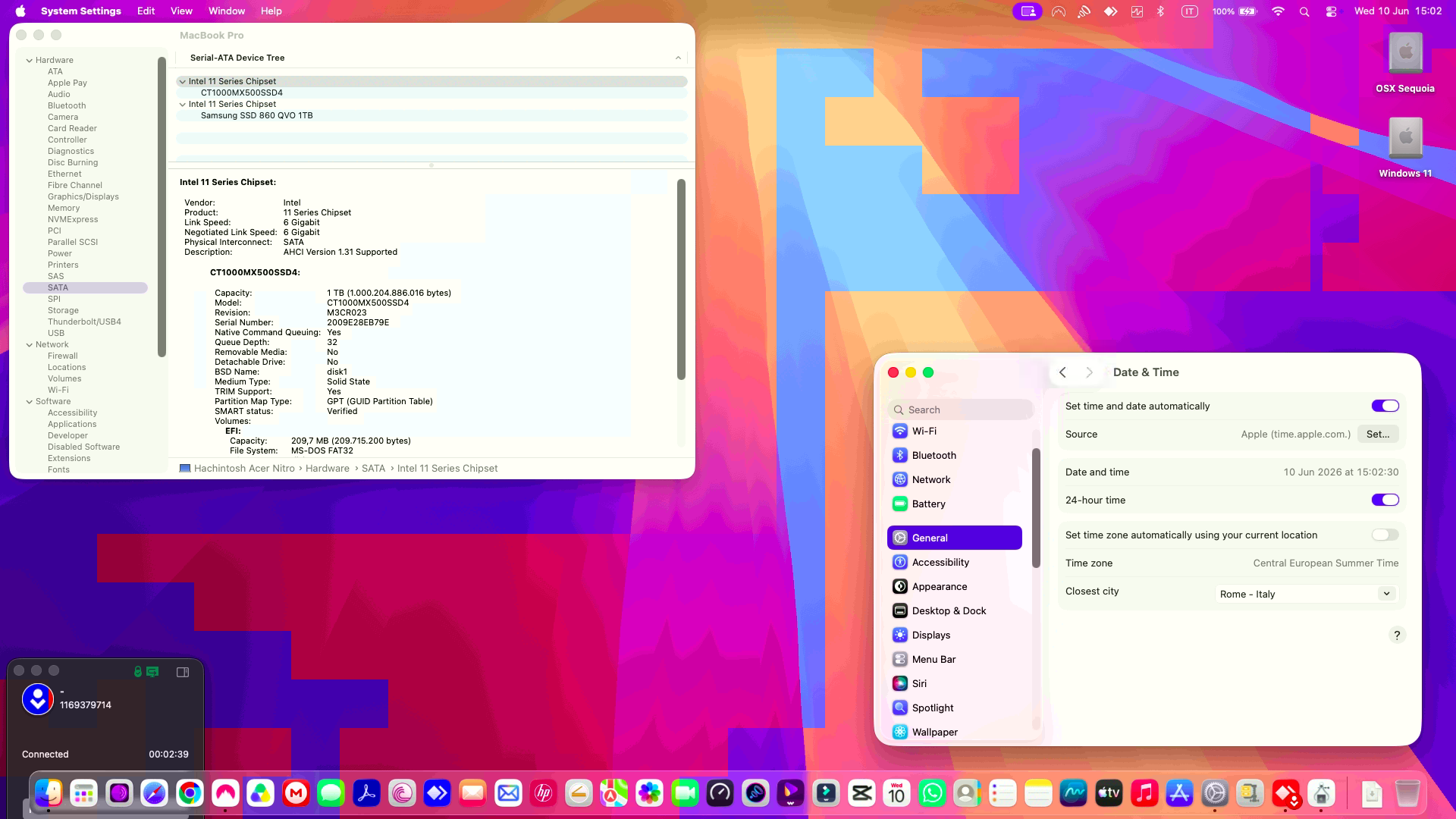Click the SATA details pane scrollbar
Viewport: 1456px width, 819px height.
tap(681, 279)
